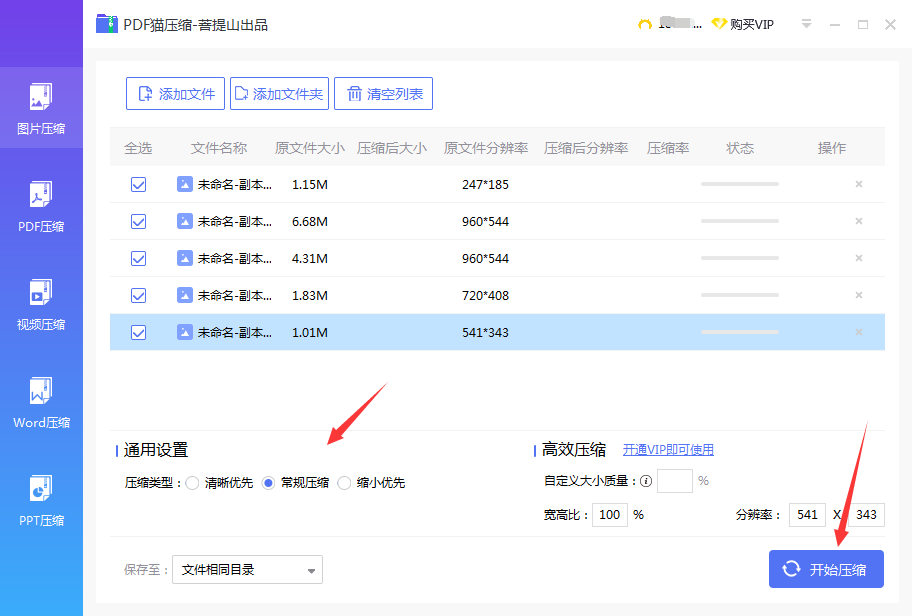Click the 添加文件 button
The height and width of the screenshot is (616, 912).
pyautogui.click(x=175, y=94)
